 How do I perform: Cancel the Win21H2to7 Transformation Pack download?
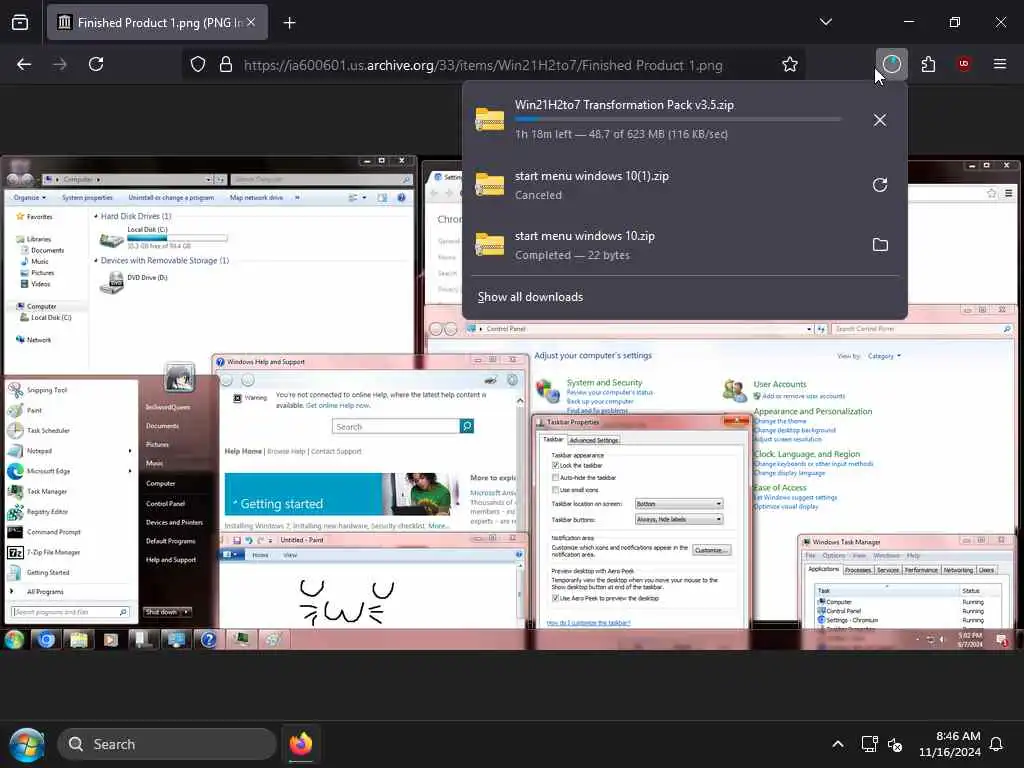tap(880, 120)
